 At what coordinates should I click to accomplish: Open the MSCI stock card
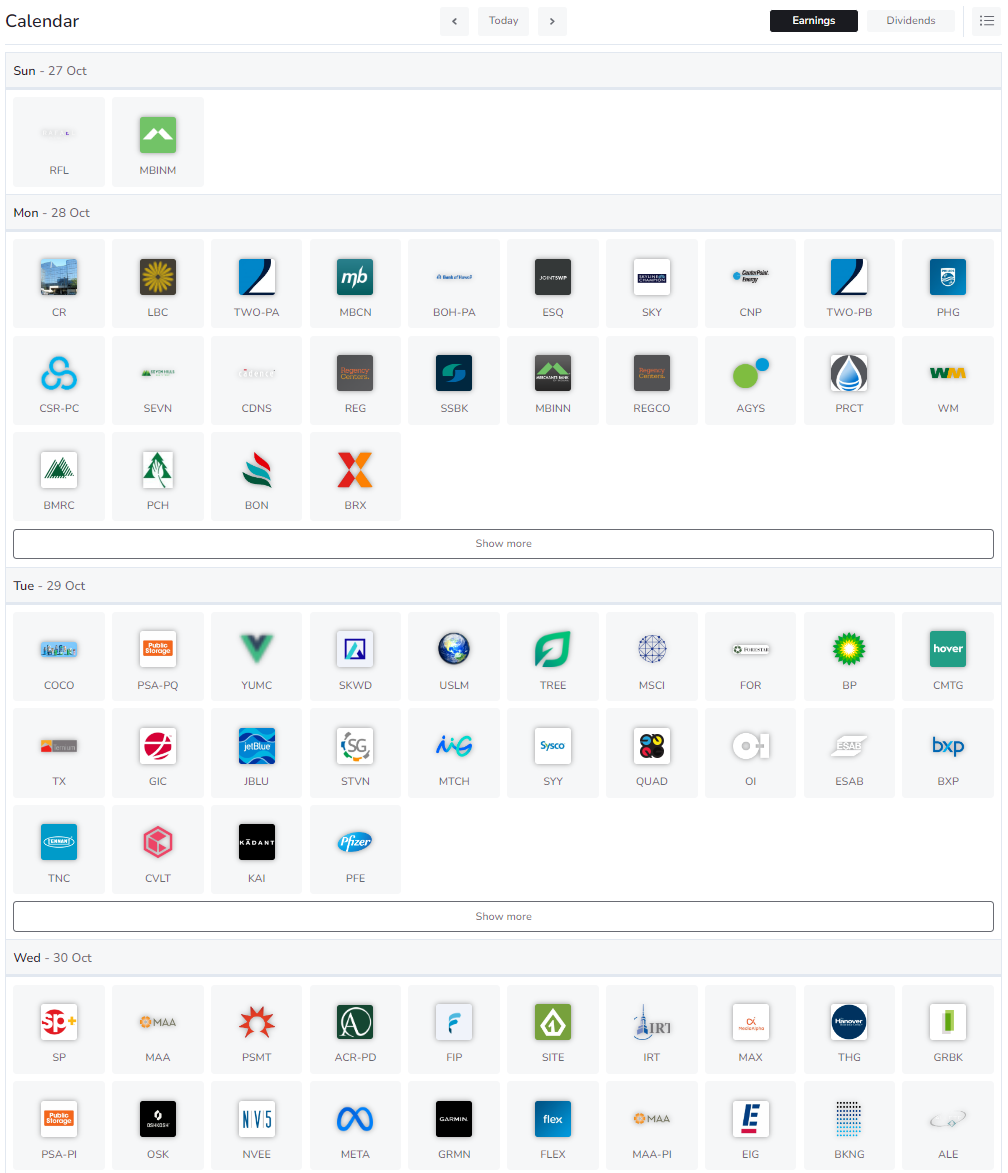click(x=652, y=656)
